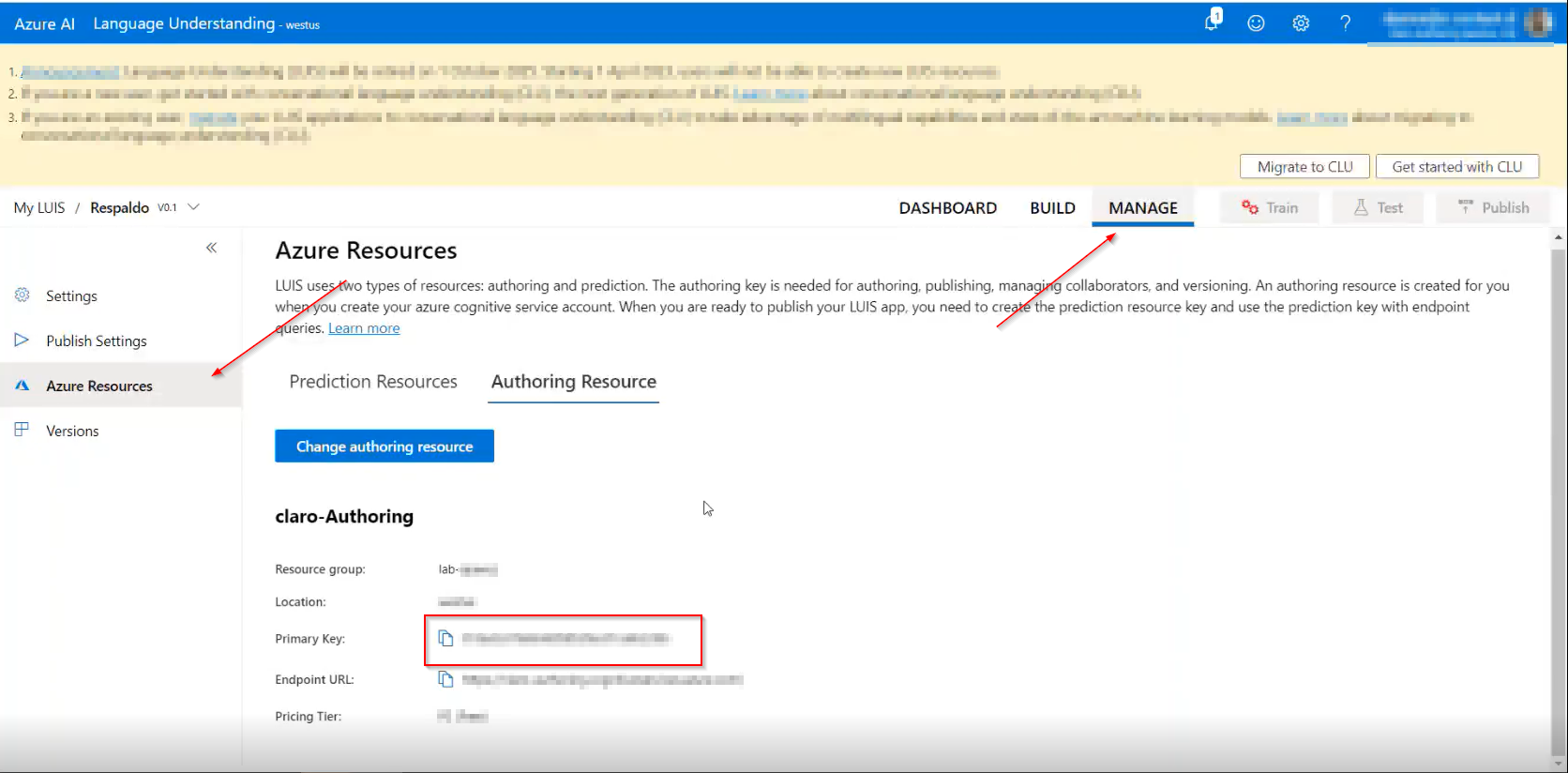Select the MANAGE tab

tap(1143, 207)
